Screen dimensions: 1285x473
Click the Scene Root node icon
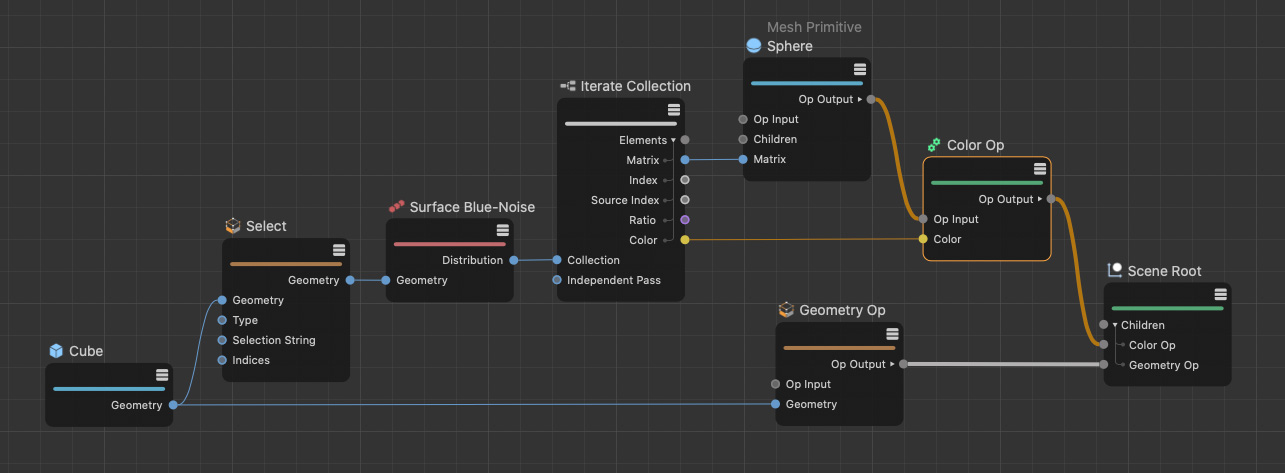tap(1115, 271)
